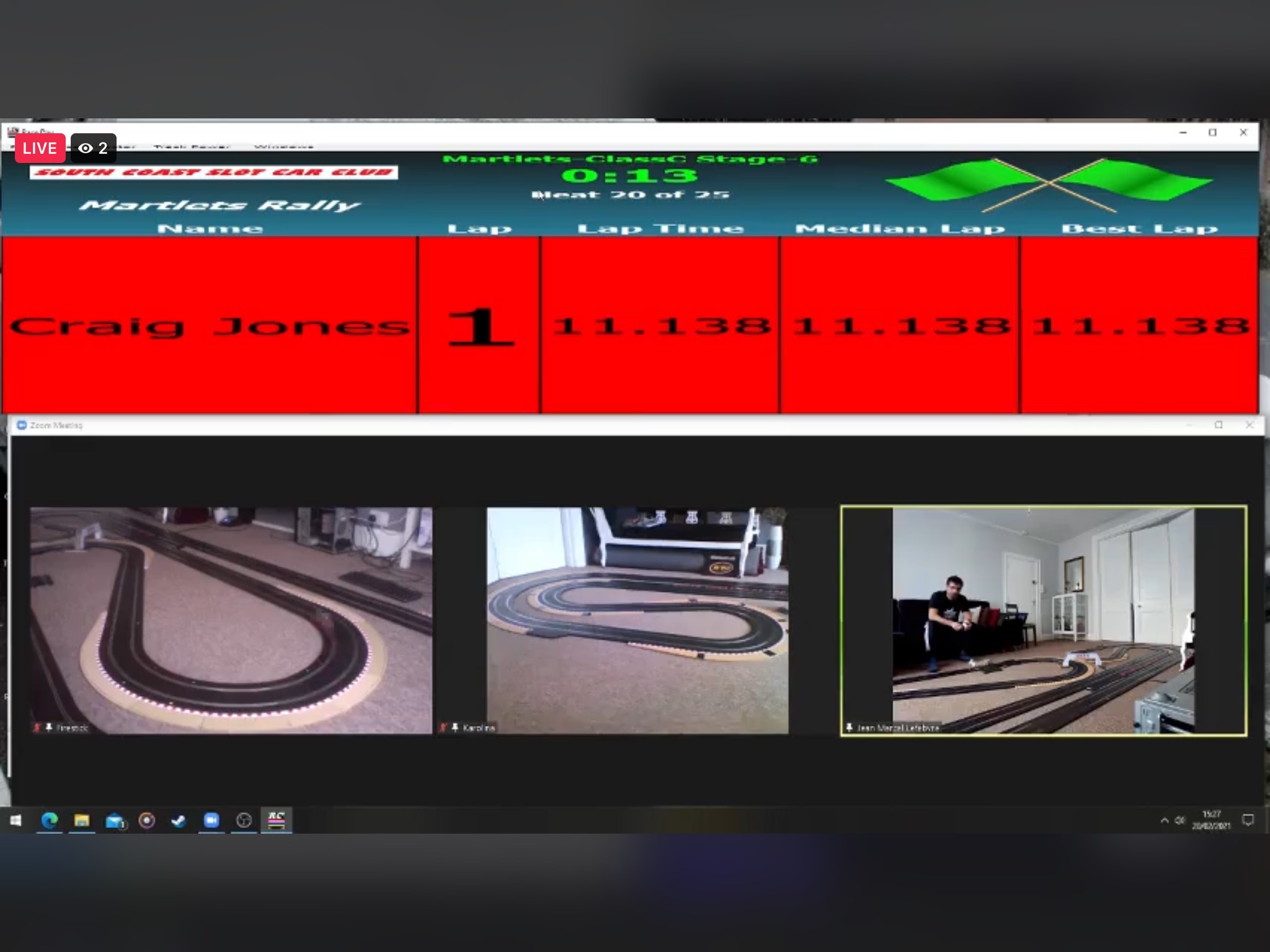Click the volume speaker tray icon
This screenshot has height=952, width=1270.
click(x=1179, y=821)
